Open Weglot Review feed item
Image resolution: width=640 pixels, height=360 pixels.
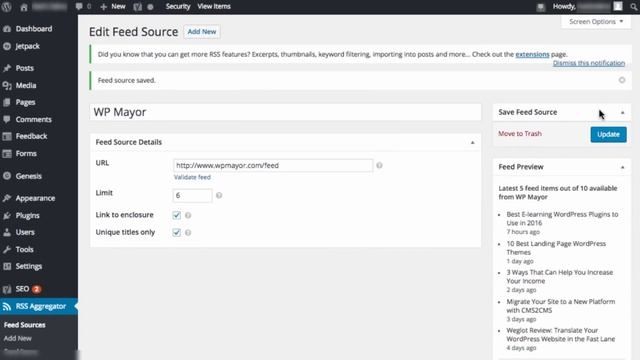[560, 335]
